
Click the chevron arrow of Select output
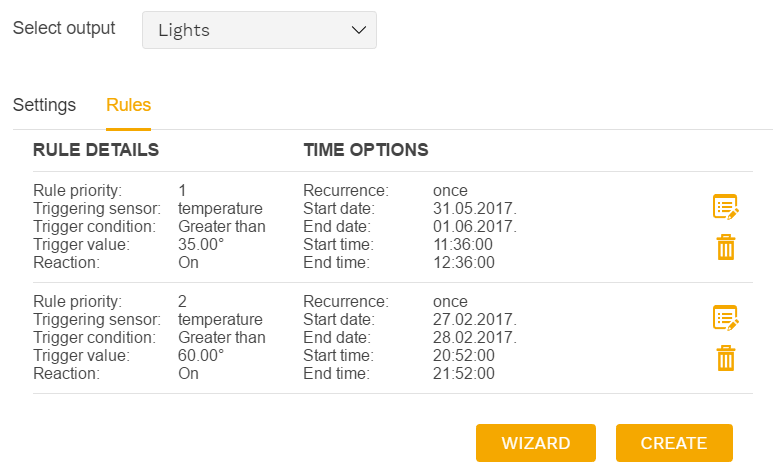tap(359, 30)
